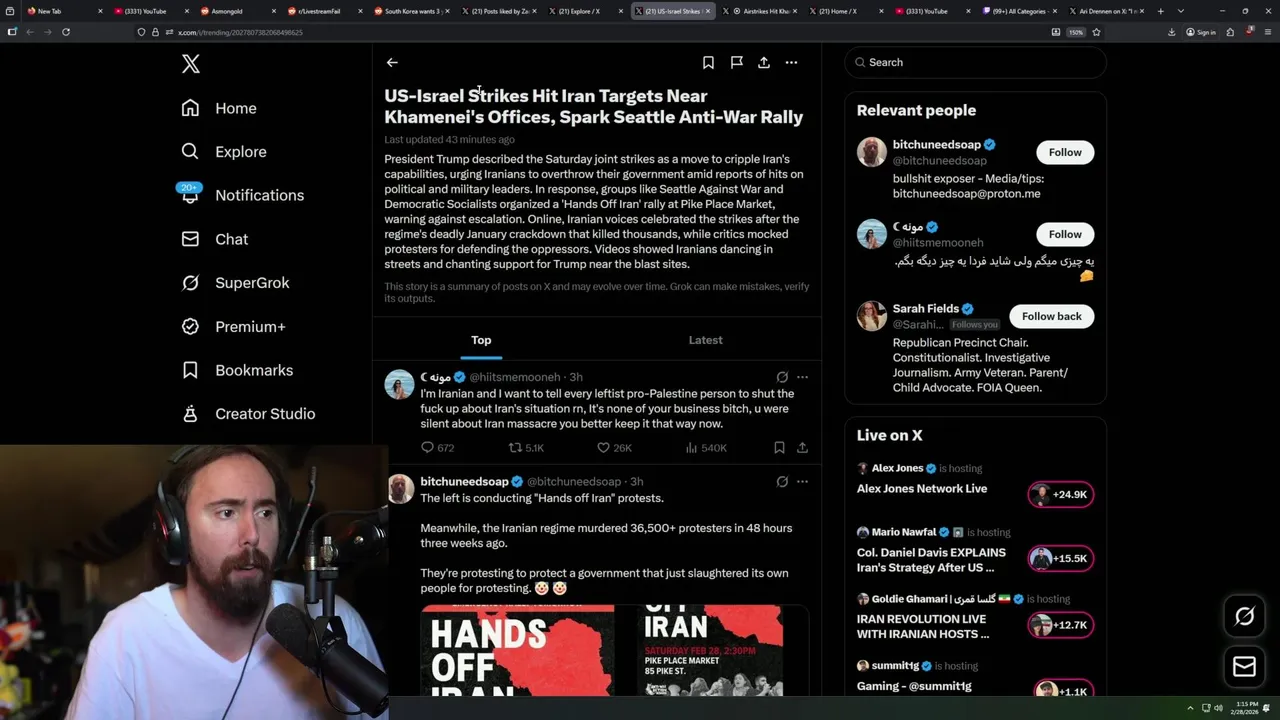Screen dimensions: 1280x720
Task: Open the story's more options menu
Action: [791, 62]
